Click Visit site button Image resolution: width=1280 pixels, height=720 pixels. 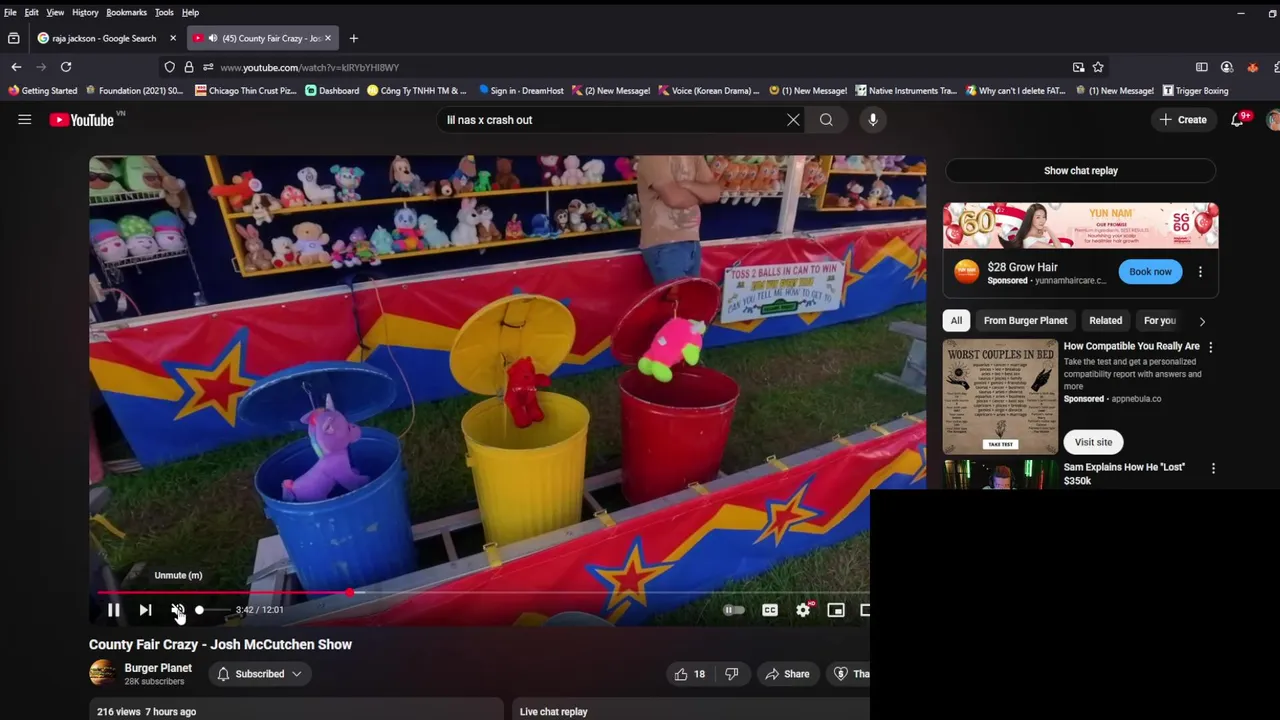click(x=1093, y=442)
